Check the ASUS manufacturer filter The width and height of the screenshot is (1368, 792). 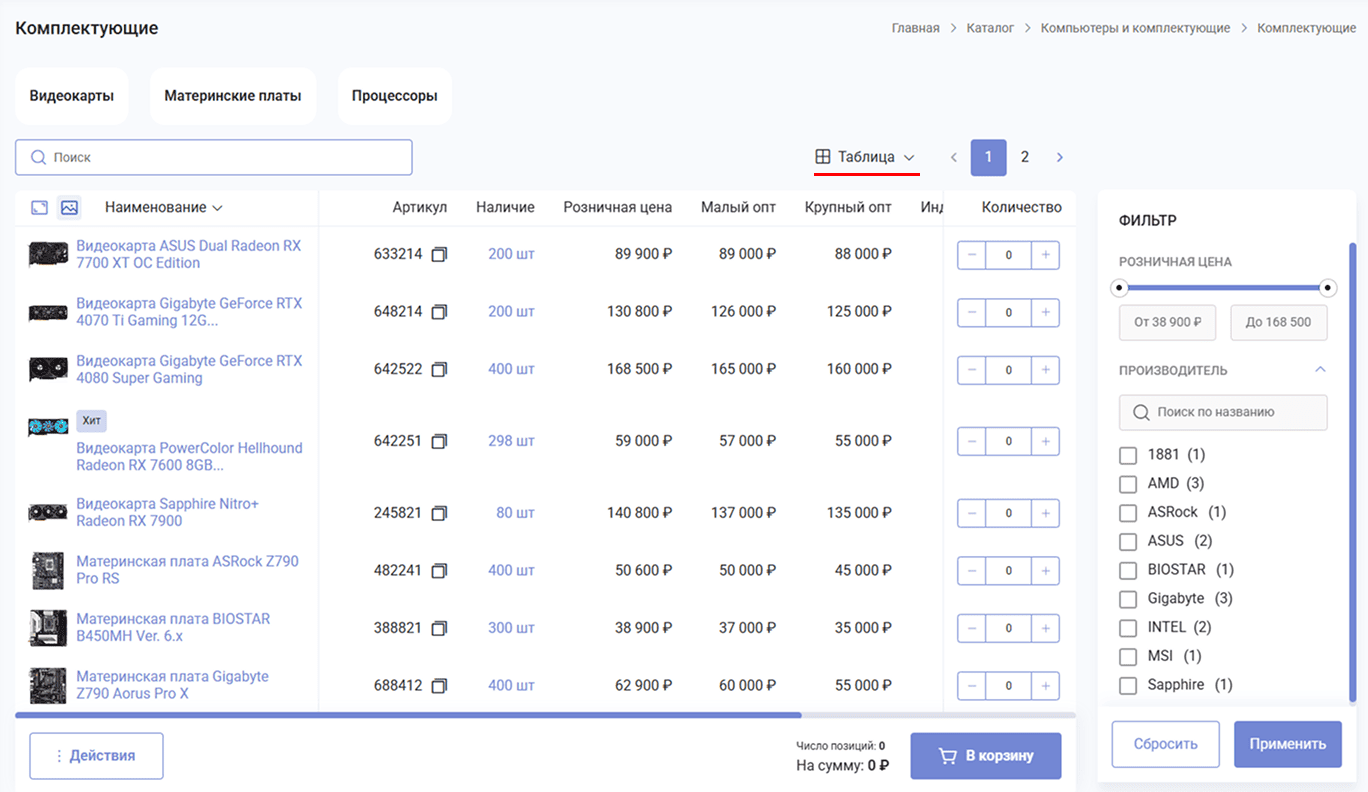1128,541
